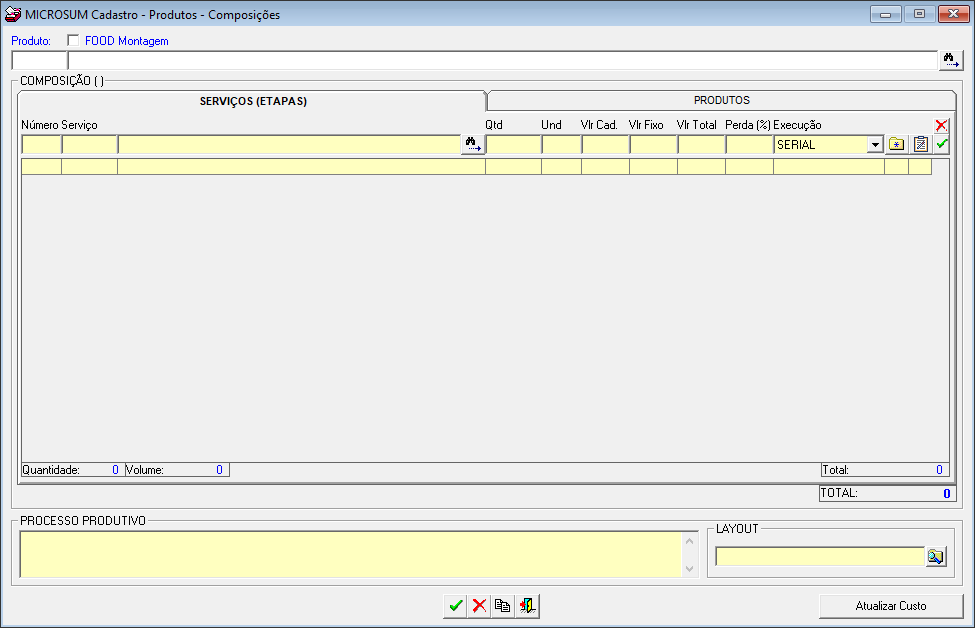Click the LAYOUT input field
This screenshot has width=975, height=628.
pyautogui.click(x=819, y=557)
